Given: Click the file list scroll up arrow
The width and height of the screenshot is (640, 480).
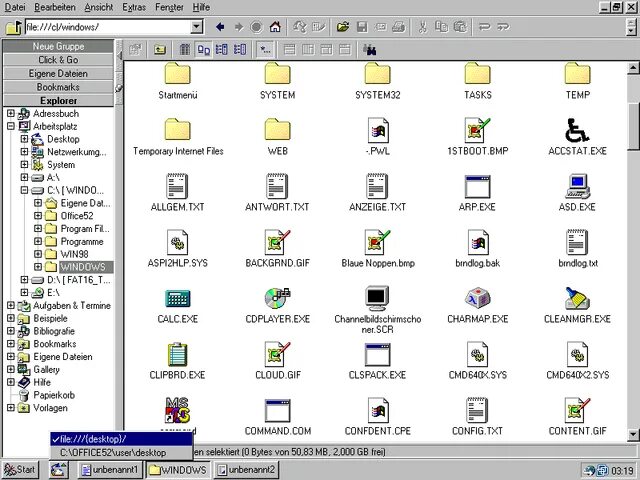Looking at the screenshot, I should pos(633,67).
